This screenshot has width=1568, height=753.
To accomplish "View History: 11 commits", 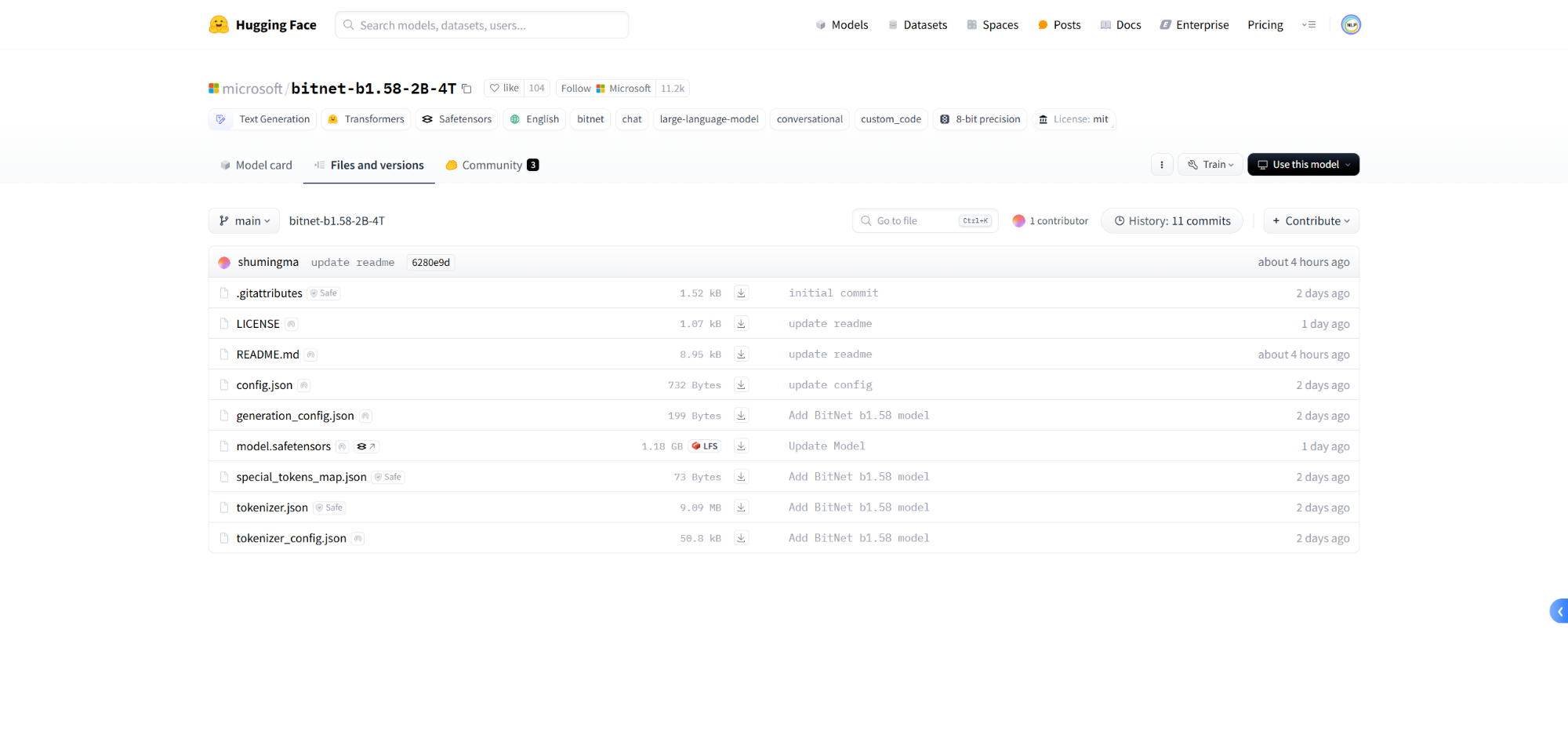I will click(x=1171, y=221).
